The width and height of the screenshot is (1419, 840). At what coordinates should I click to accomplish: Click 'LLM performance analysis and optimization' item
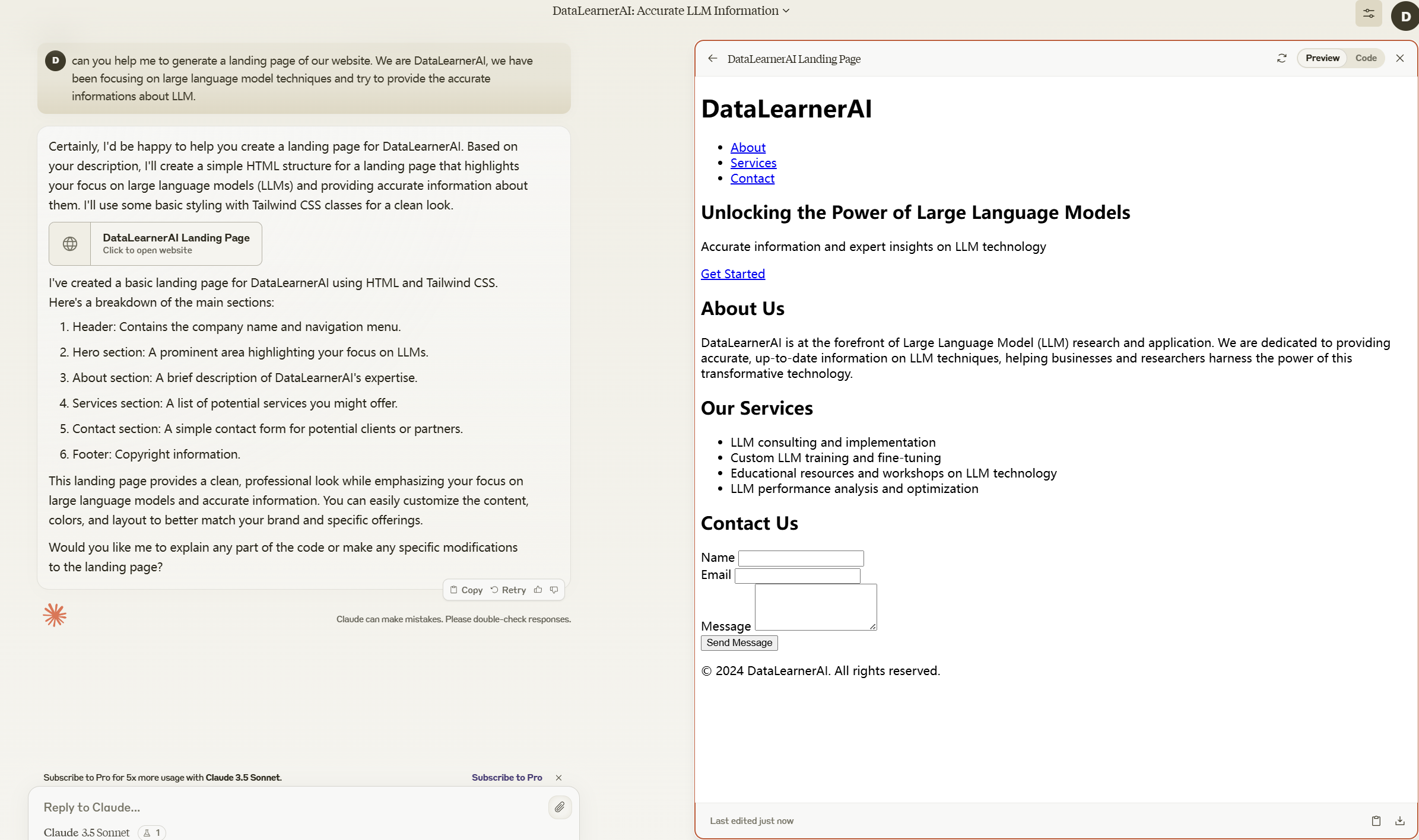[x=854, y=488]
